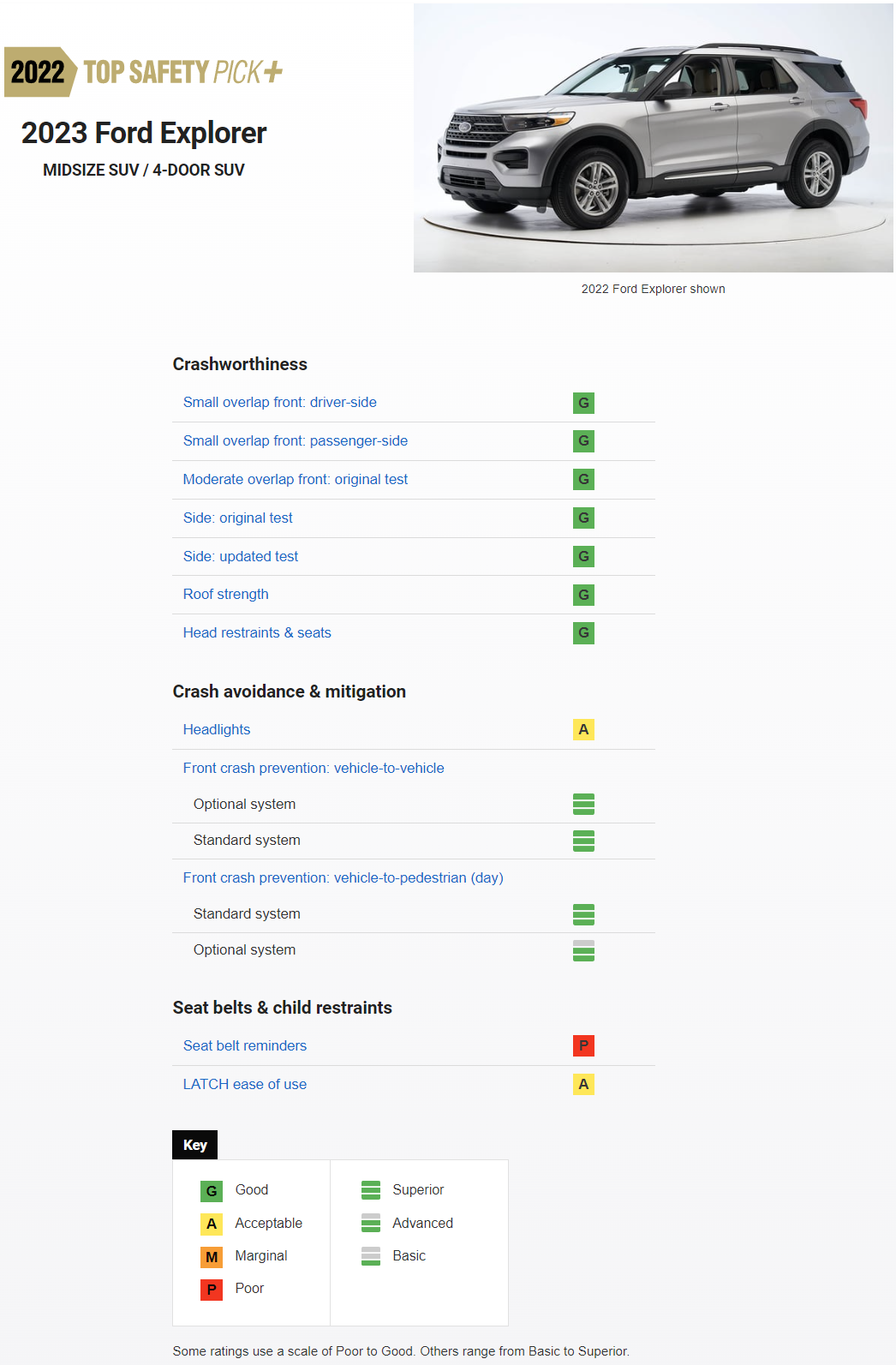Click Good icon for Head restraints & seats

coord(583,633)
